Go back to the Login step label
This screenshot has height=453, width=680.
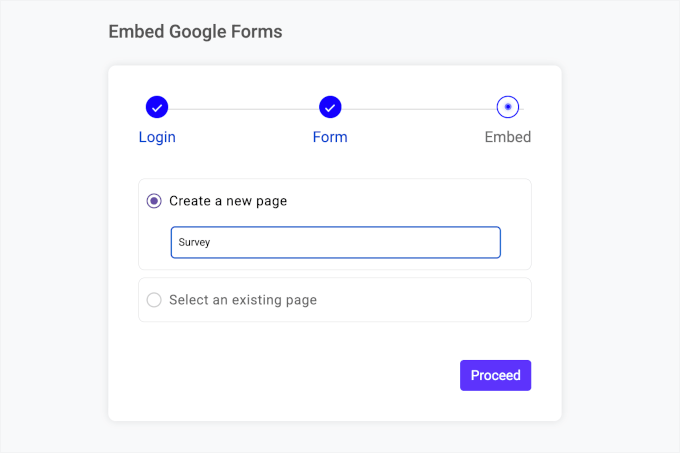(157, 137)
